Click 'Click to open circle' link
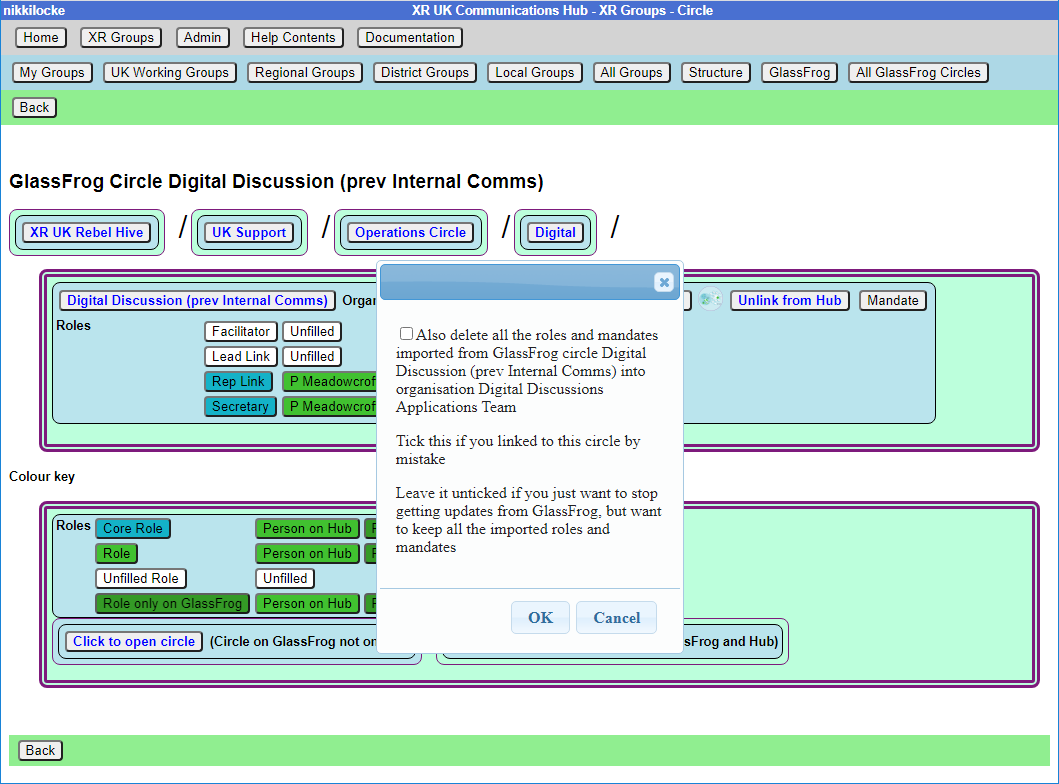The width and height of the screenshot is (1059, 784). [x=134, y=642]
